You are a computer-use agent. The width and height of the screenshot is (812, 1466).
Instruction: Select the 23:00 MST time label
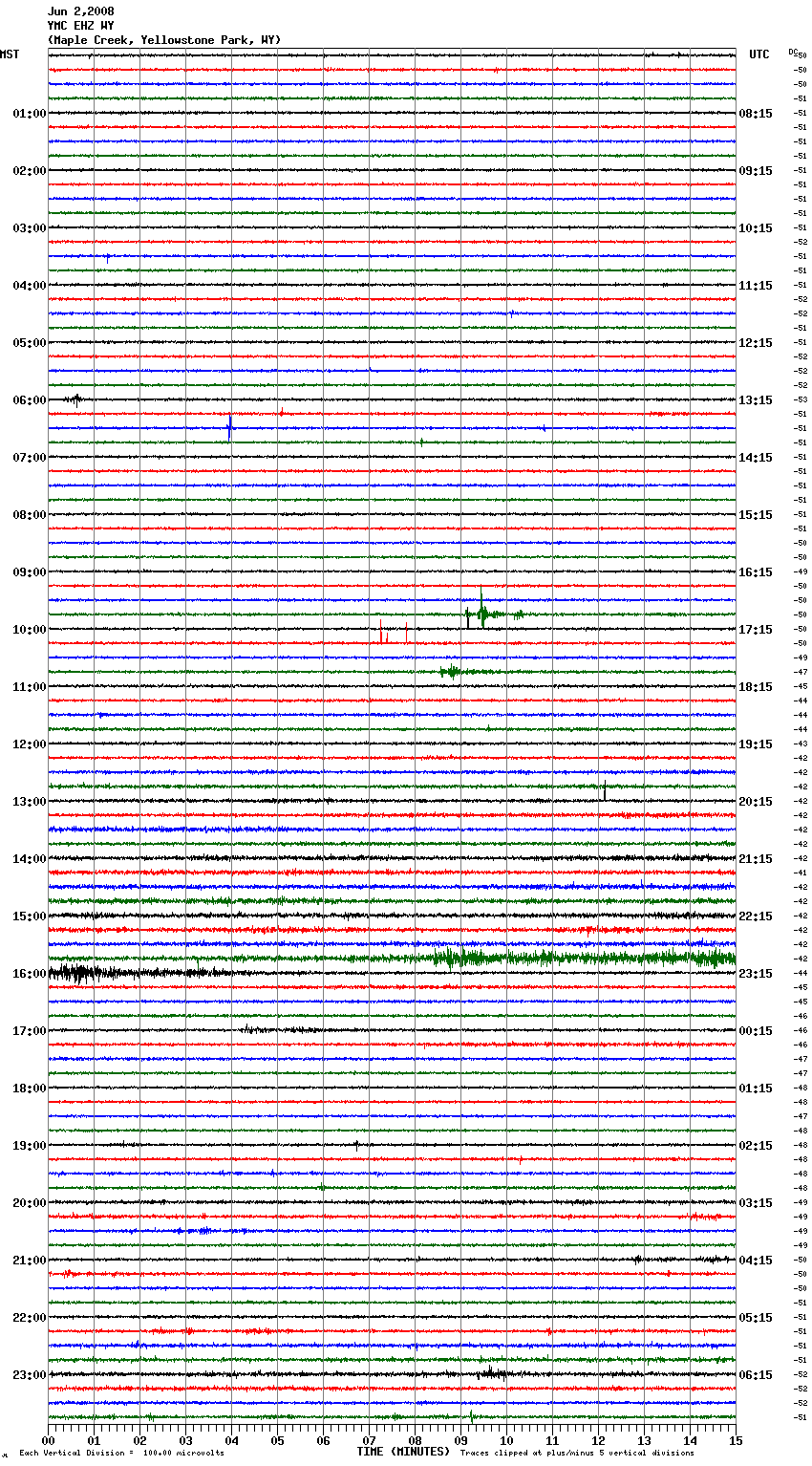pos(30,1375)
